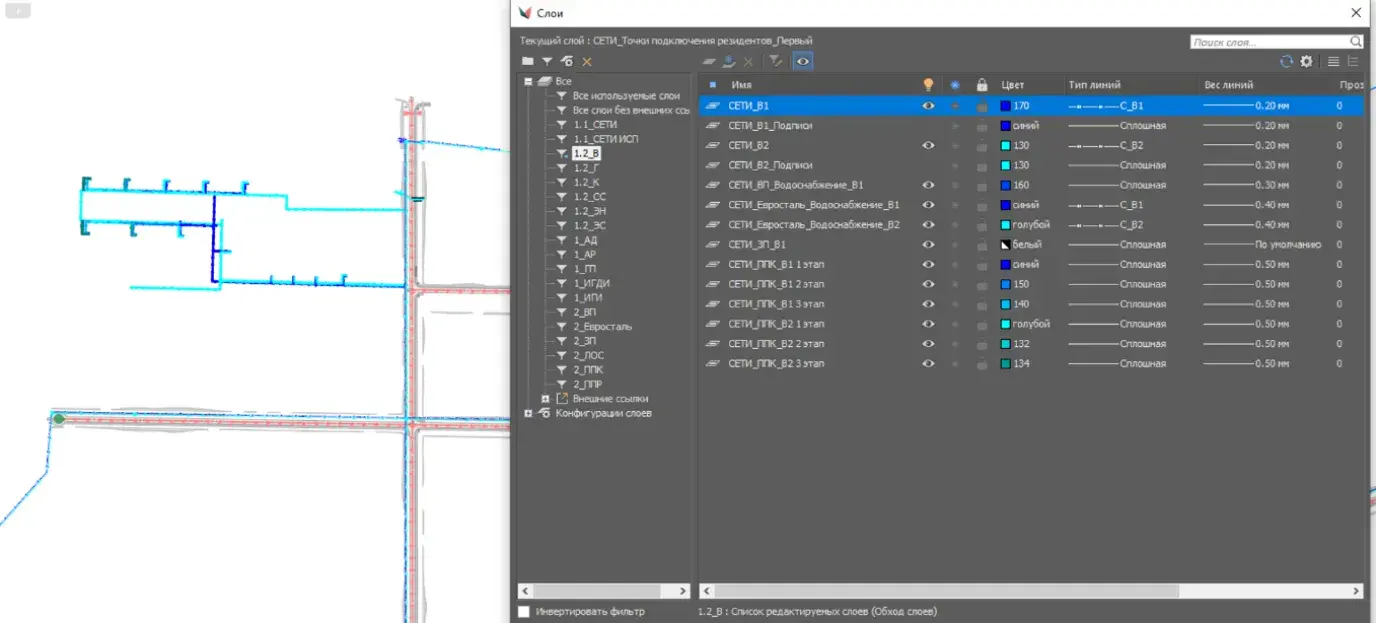This screenshot has width=1376, height=623.
Task: Click the refresh layers icon
Action: 1287,61
